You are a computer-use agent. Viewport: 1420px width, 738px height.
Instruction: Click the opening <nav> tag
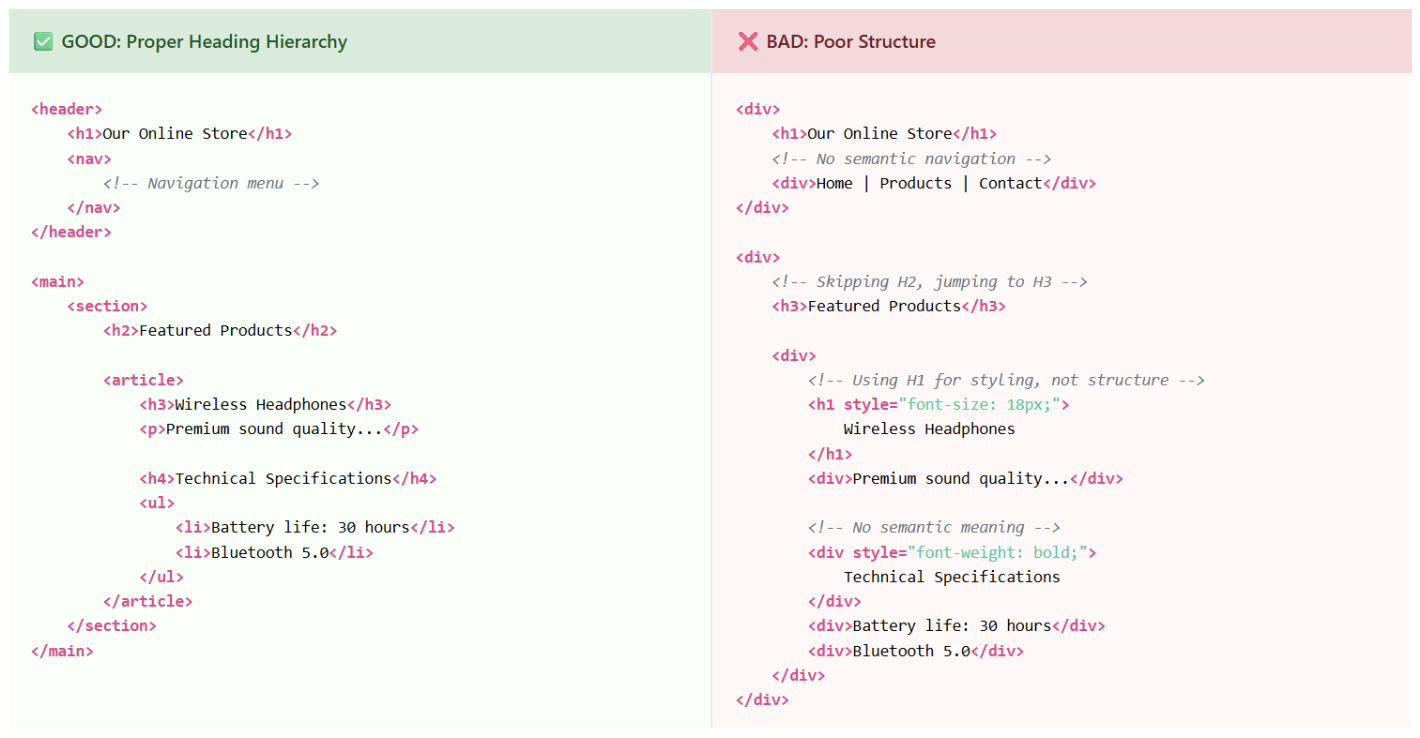tap(89, 159)
